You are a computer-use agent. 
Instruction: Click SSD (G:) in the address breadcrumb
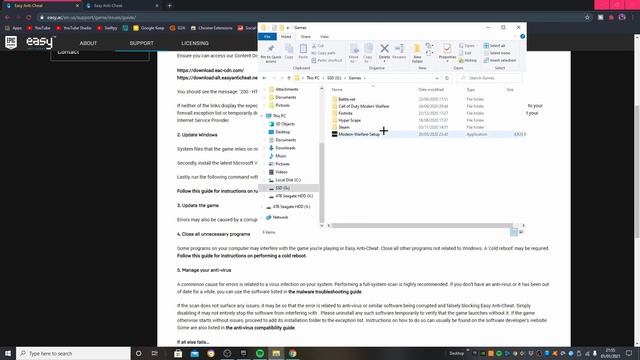[334, 78]
